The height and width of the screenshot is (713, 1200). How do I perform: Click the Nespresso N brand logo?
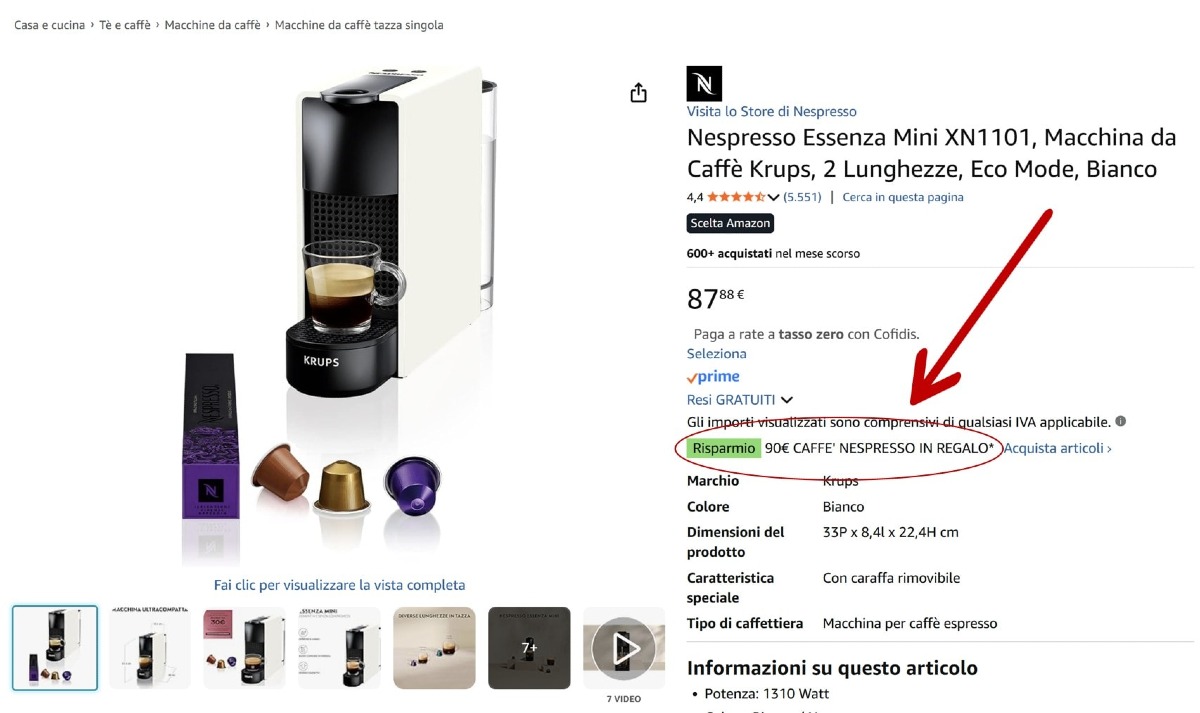703,84
